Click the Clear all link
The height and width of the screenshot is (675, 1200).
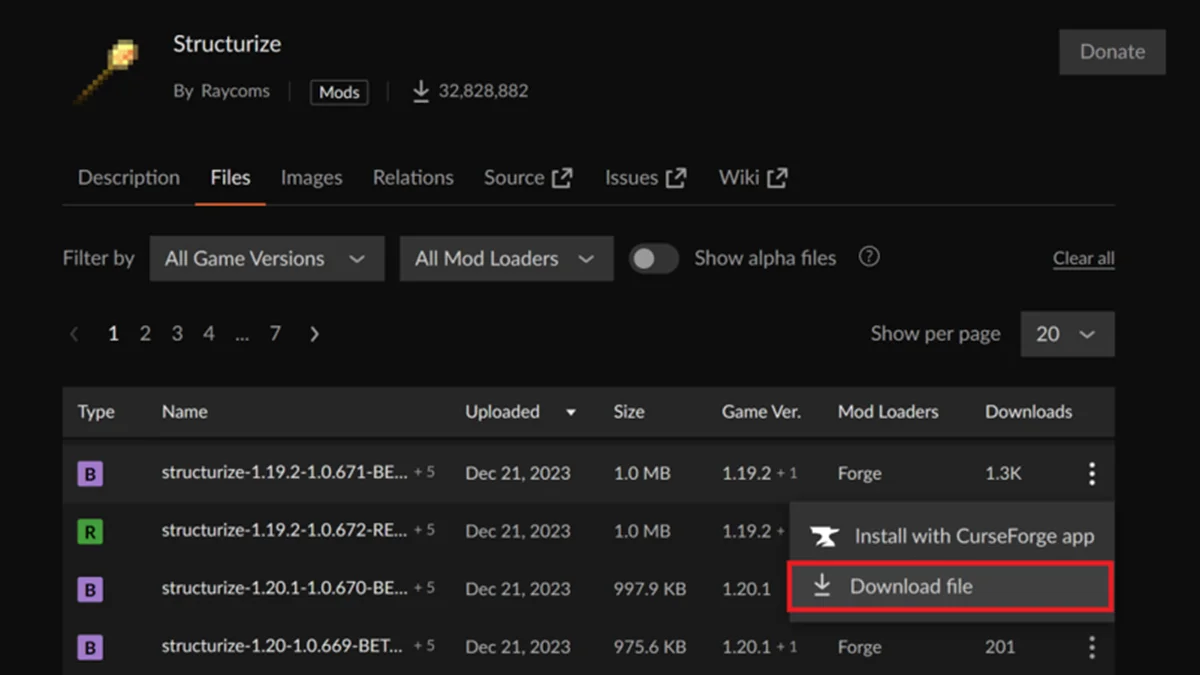[x=1083, y=257]
